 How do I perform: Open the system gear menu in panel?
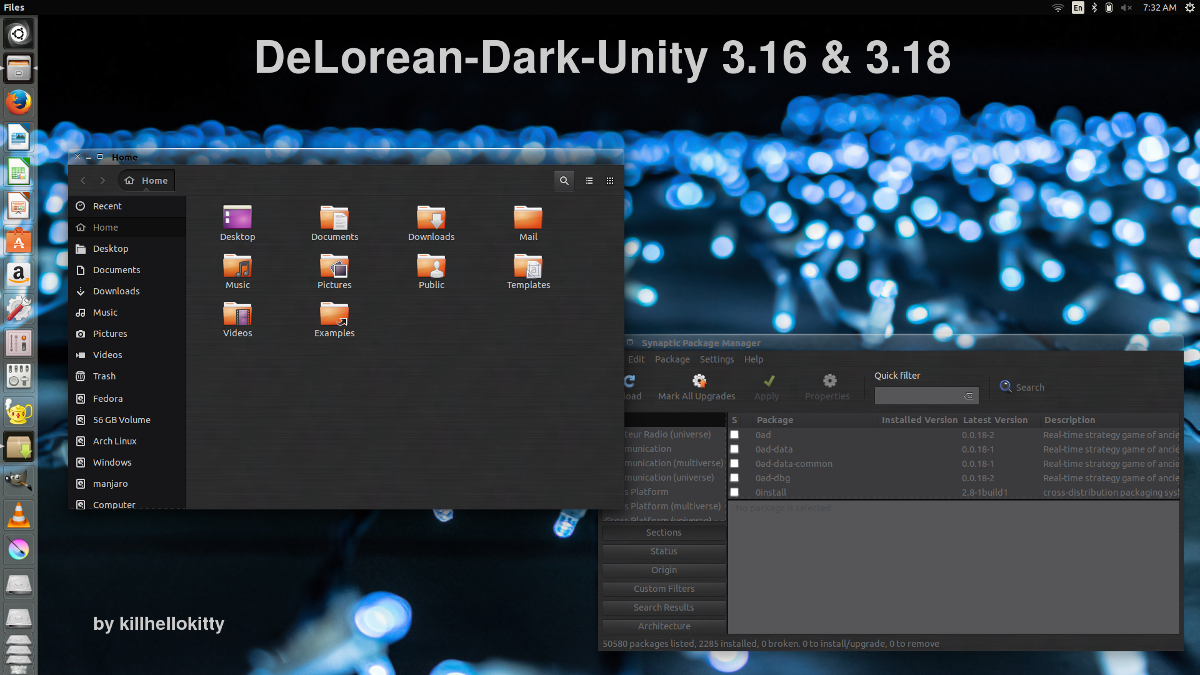point(1189,7)
